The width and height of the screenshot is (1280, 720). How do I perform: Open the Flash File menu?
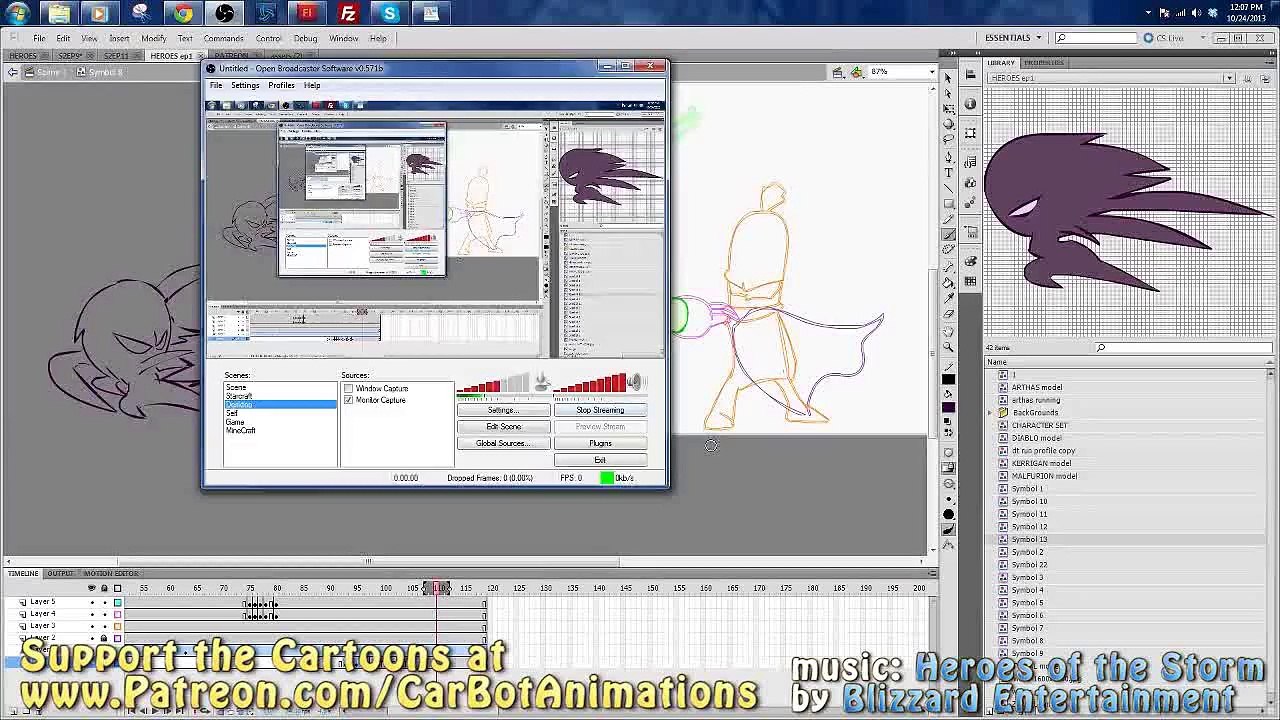click(x=39, y=38)
